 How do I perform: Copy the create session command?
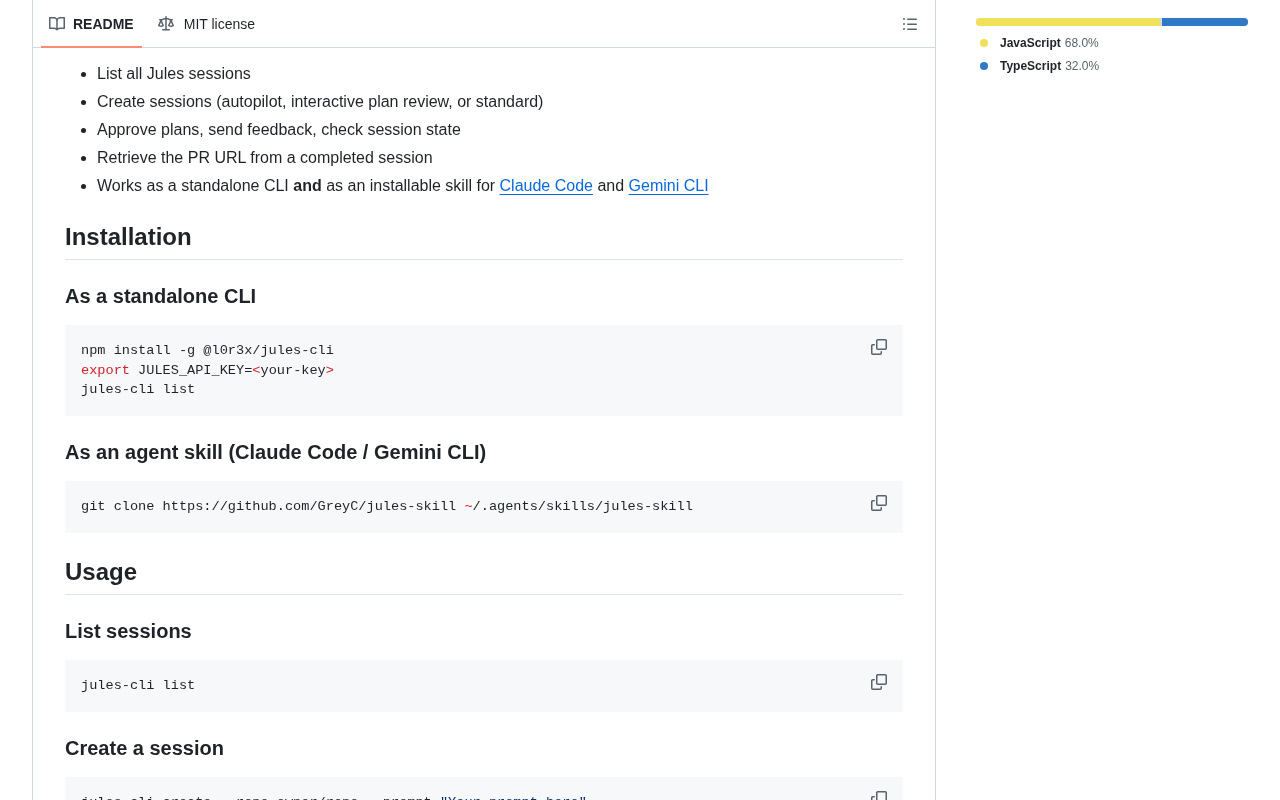click(x=879, y=795)
